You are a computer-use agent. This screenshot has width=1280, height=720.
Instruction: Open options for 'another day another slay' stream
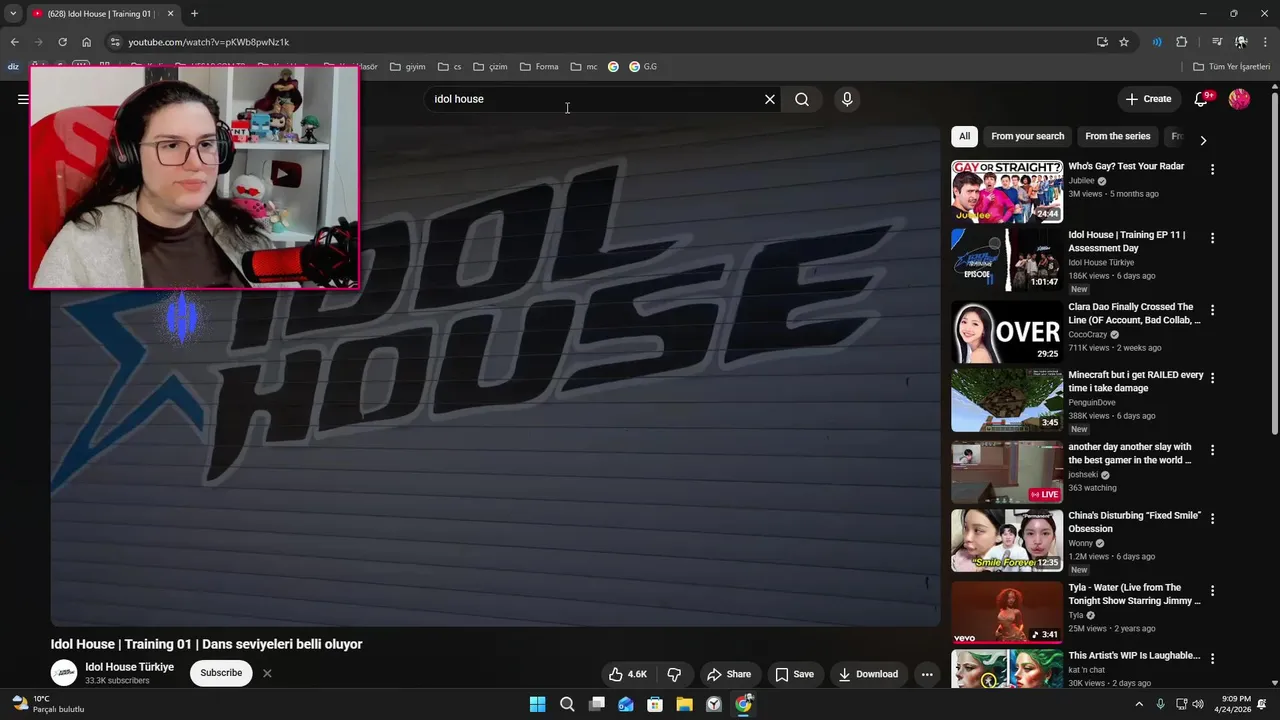tap(1212, 450)
